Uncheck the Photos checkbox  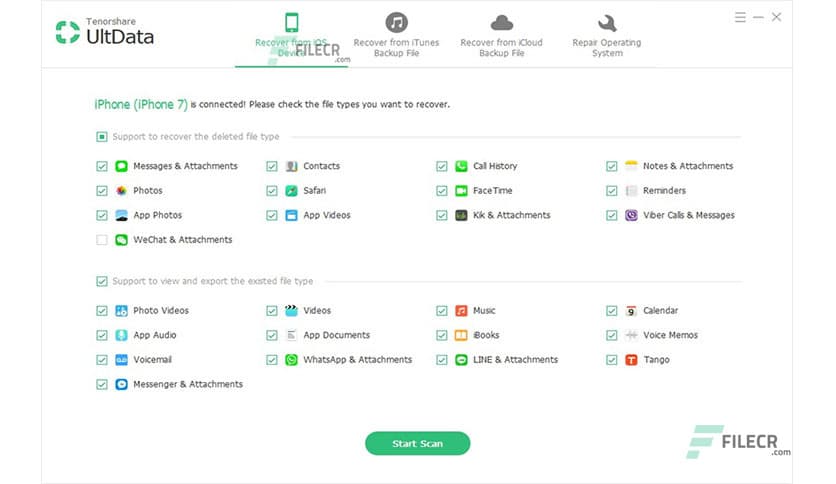102,191
